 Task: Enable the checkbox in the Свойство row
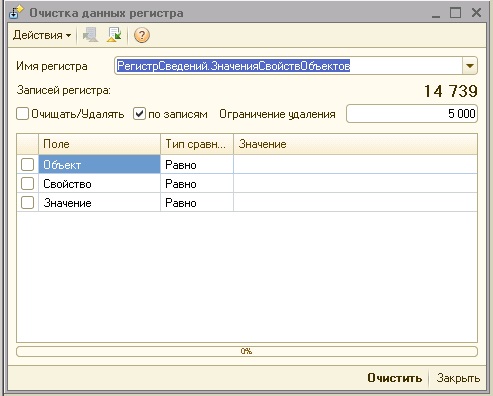point(27,183)
